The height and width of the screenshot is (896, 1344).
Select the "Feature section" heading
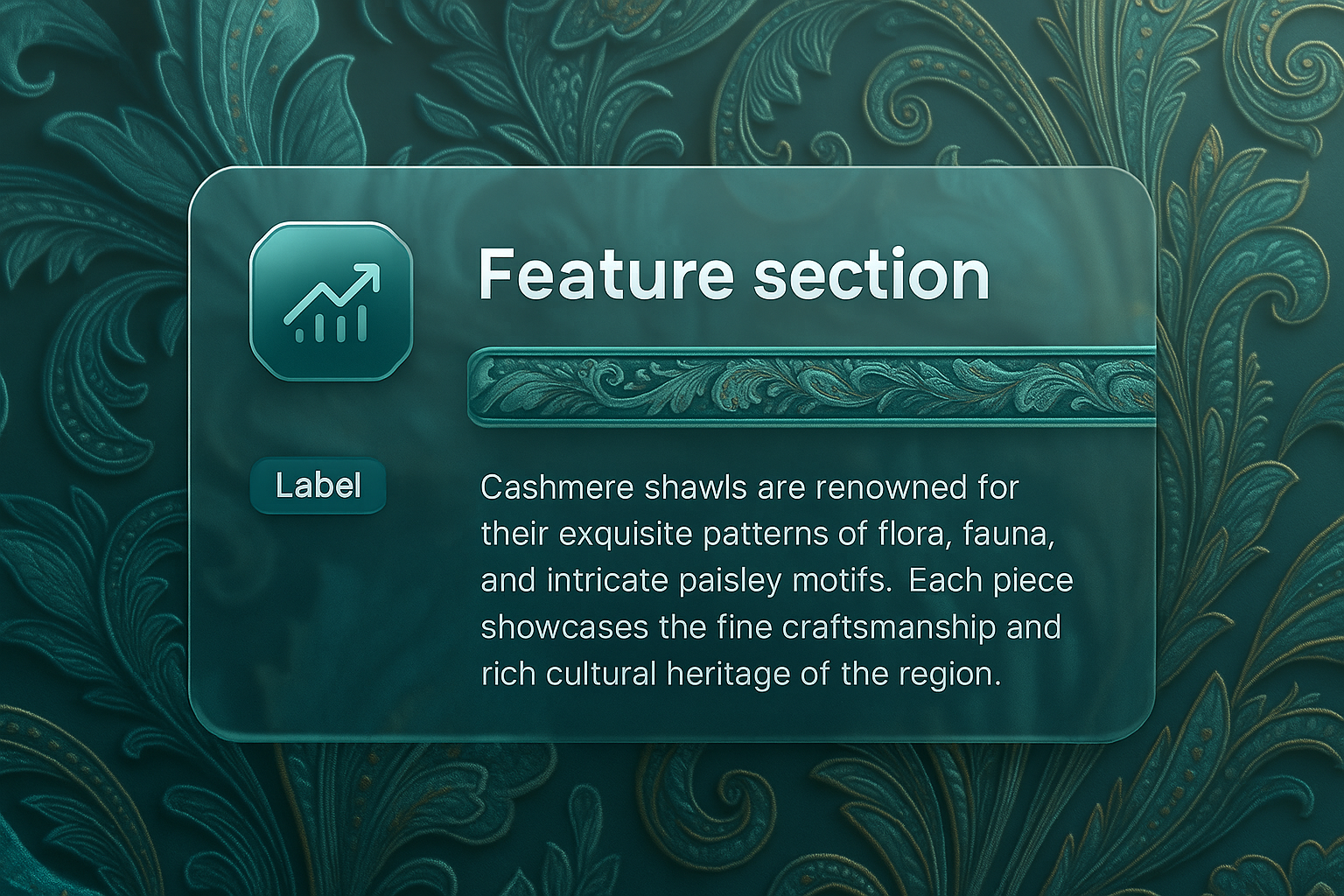click(x=733, y=274)
